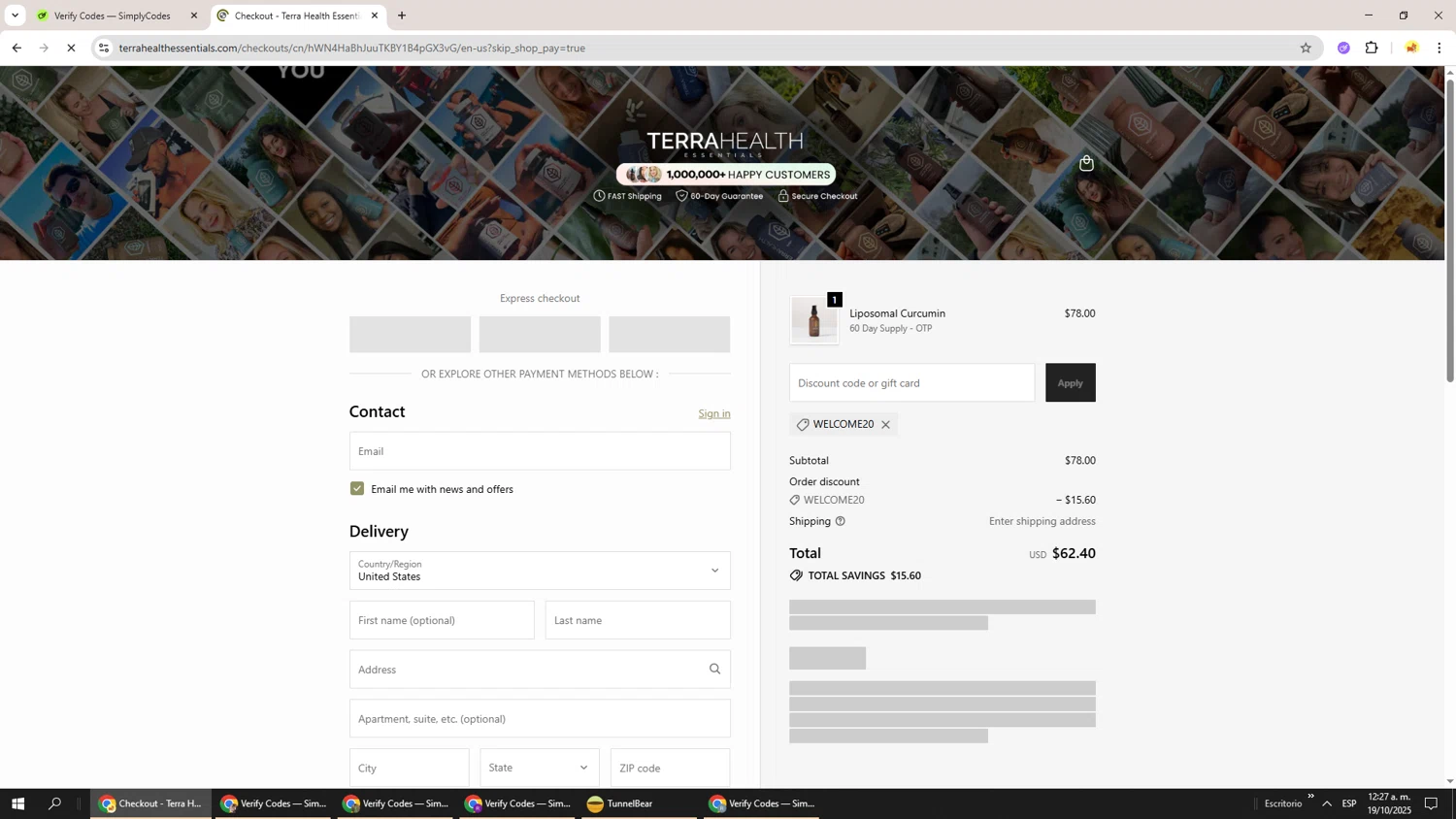Open the TunnelBear taskbar app
1456x819 pixels.
641,803
